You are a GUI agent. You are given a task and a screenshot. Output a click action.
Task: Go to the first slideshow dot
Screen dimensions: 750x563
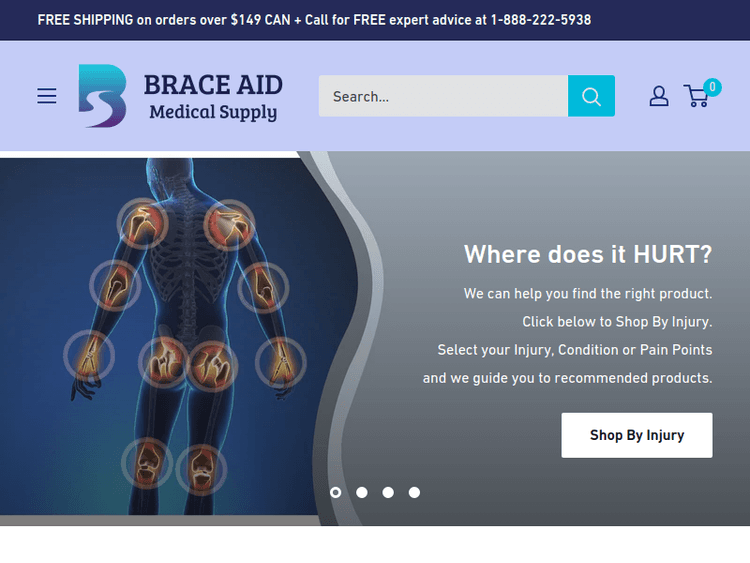[x=336, y=492]
